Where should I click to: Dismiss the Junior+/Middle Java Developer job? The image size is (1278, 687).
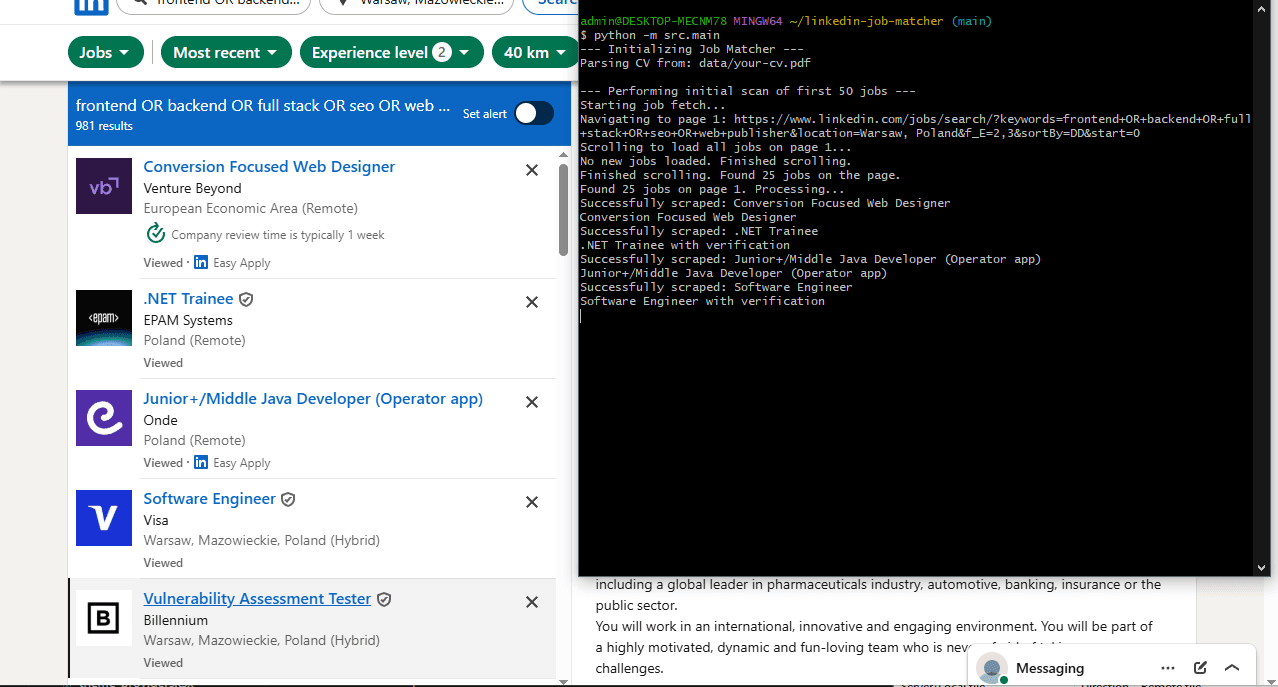tap(532, 402)
